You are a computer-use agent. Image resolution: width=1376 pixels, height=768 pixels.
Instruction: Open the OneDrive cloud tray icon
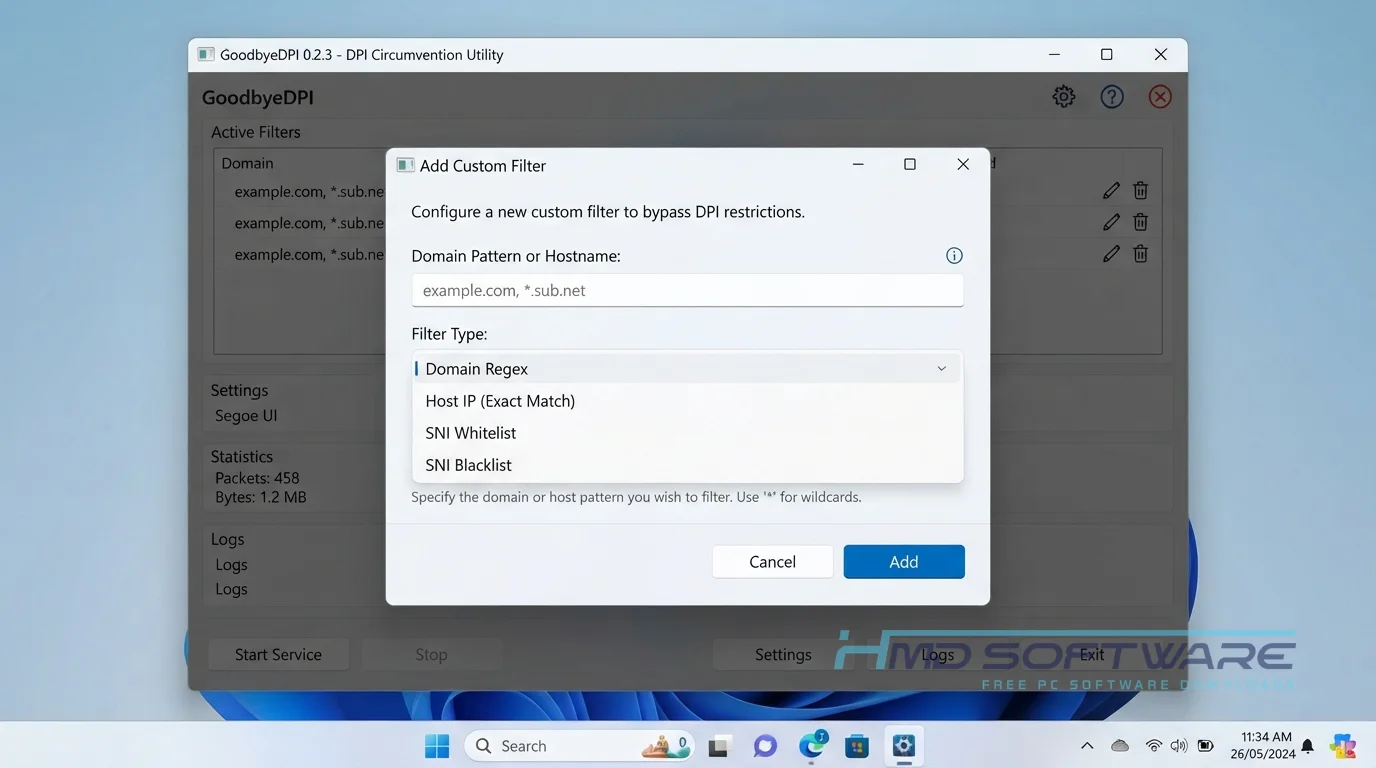coord(1120,746)
